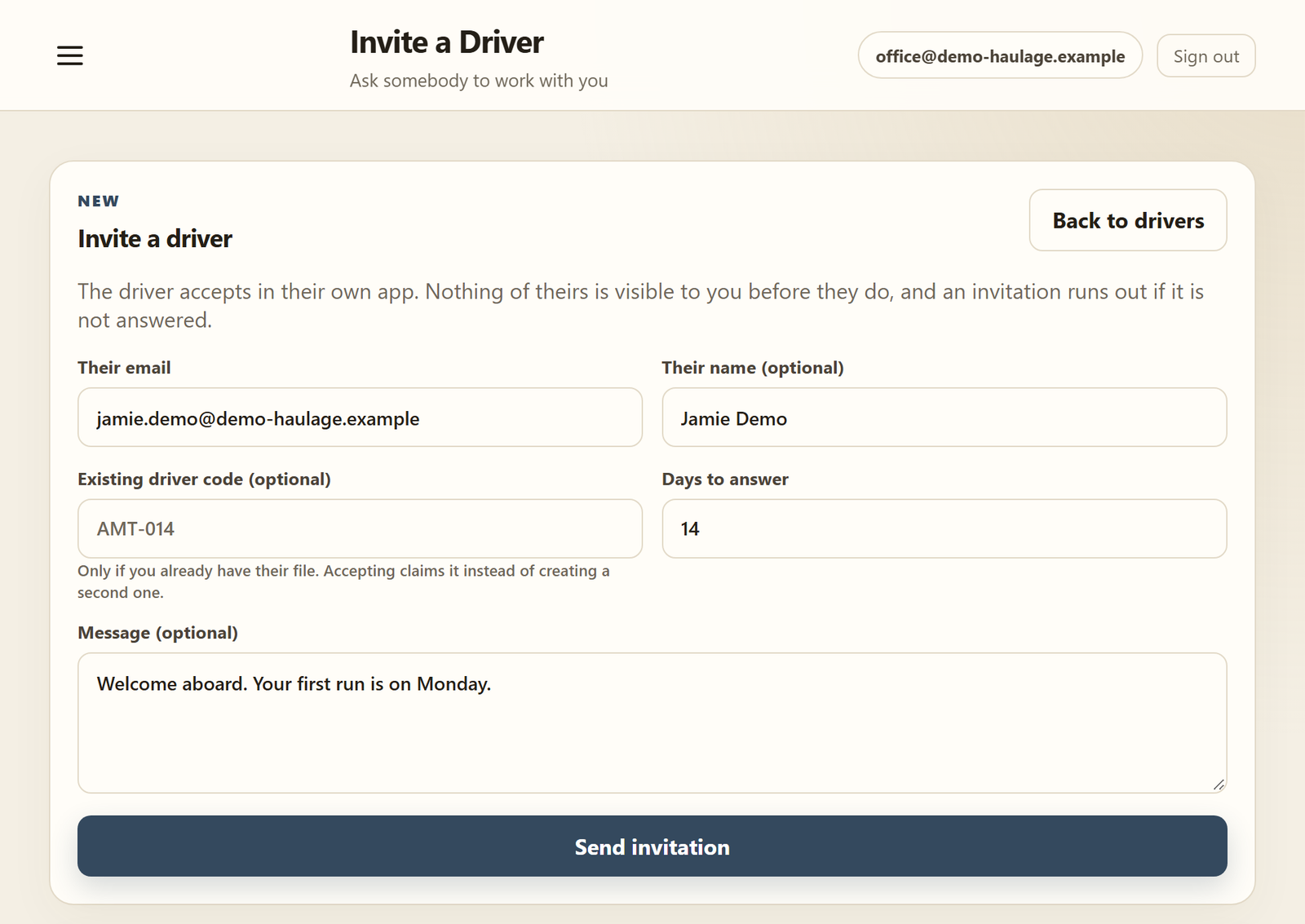Click the Their name input field
The height and width of the screenshot is (924, 1305).
[944, 418]
